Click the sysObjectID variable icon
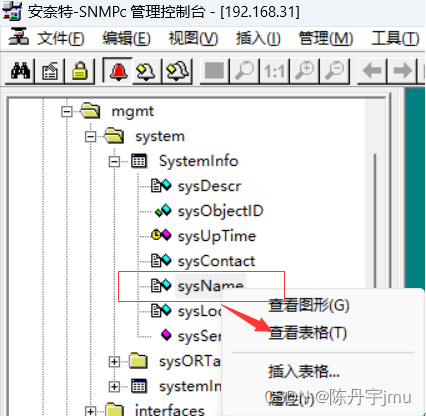The width and height of the screenshot is (426, 416). point(163,211)
